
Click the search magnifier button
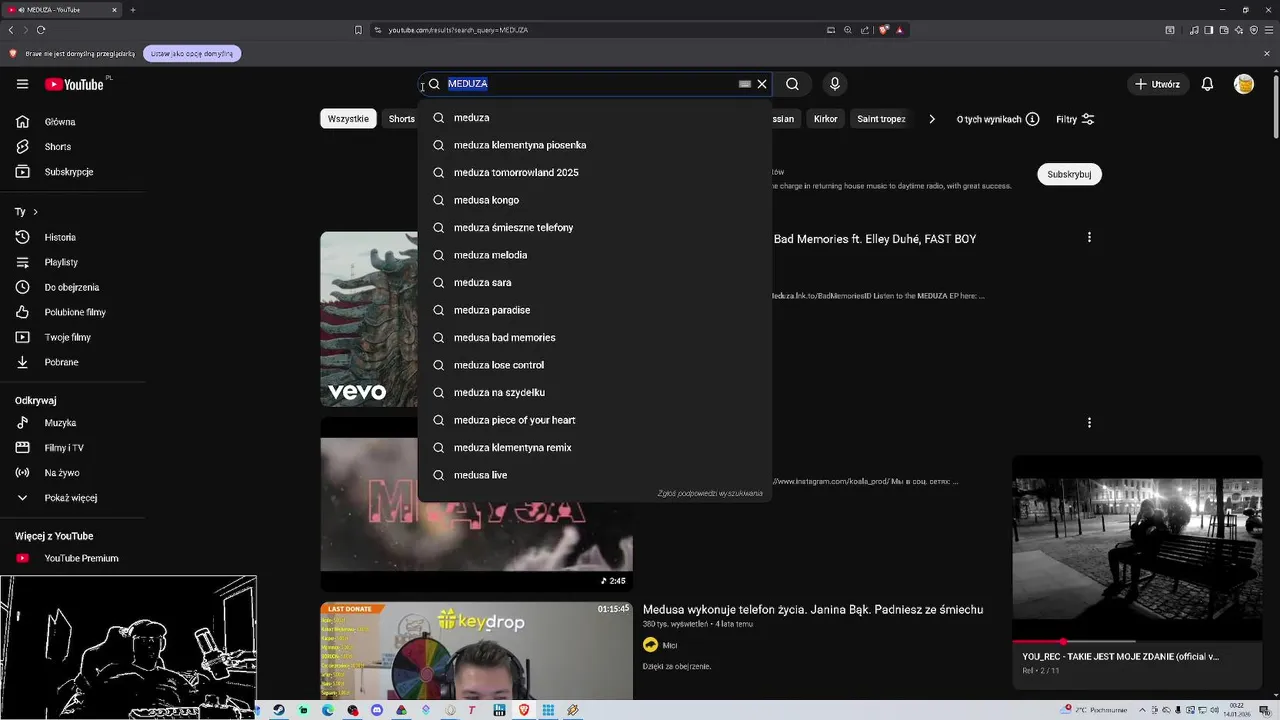(x=792, y=84)
